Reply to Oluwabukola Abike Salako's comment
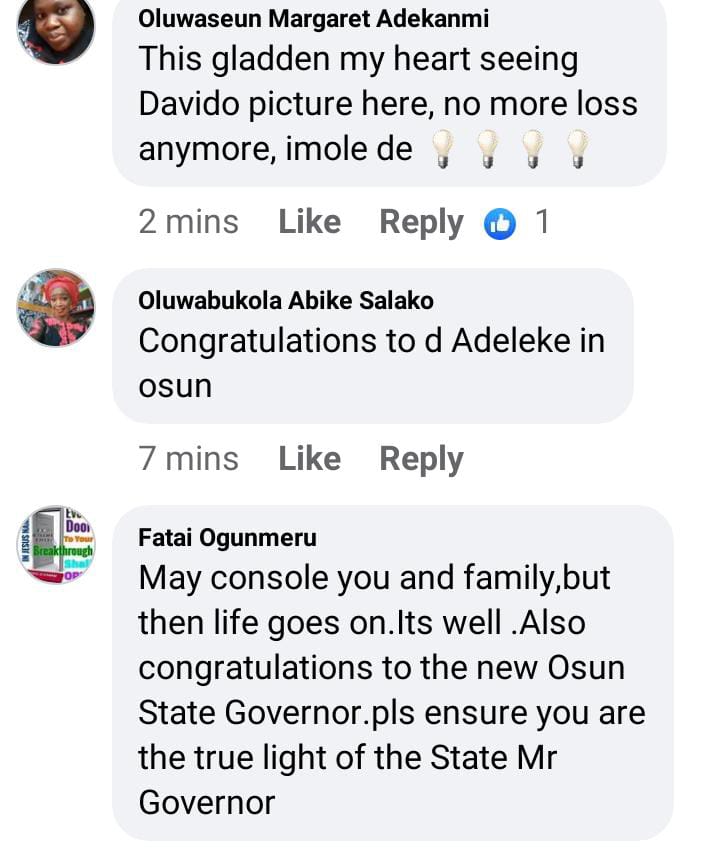Screen dimensions: 720x857 coord(421,459)
